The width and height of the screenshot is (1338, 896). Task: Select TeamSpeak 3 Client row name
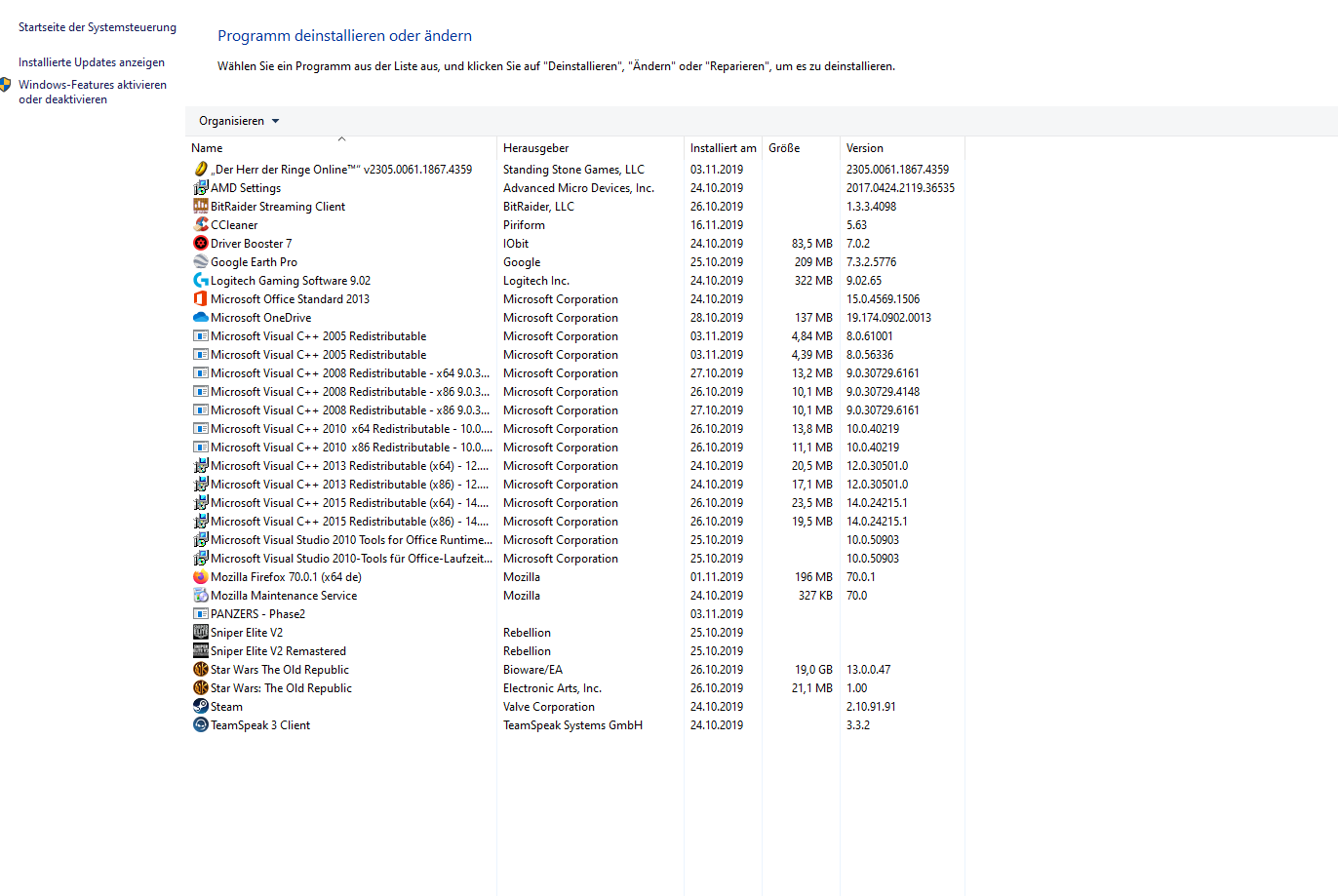(260, 725)
